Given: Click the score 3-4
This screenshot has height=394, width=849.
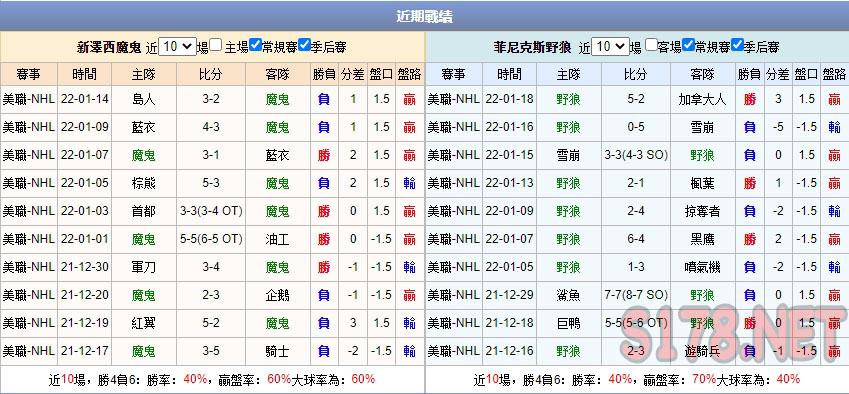Looking at the screenshot, I should click(x=211, y=267).
